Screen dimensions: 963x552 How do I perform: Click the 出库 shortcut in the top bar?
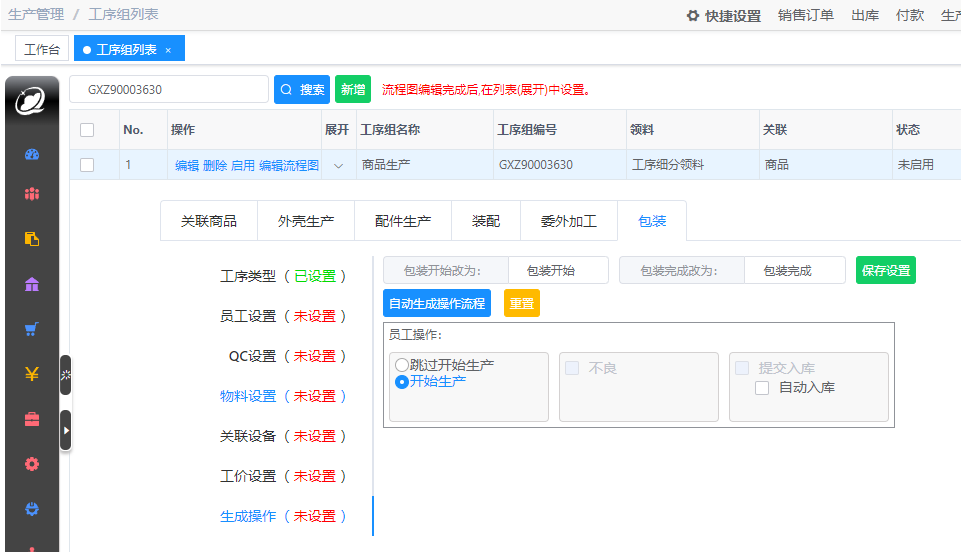coord(865,15)
